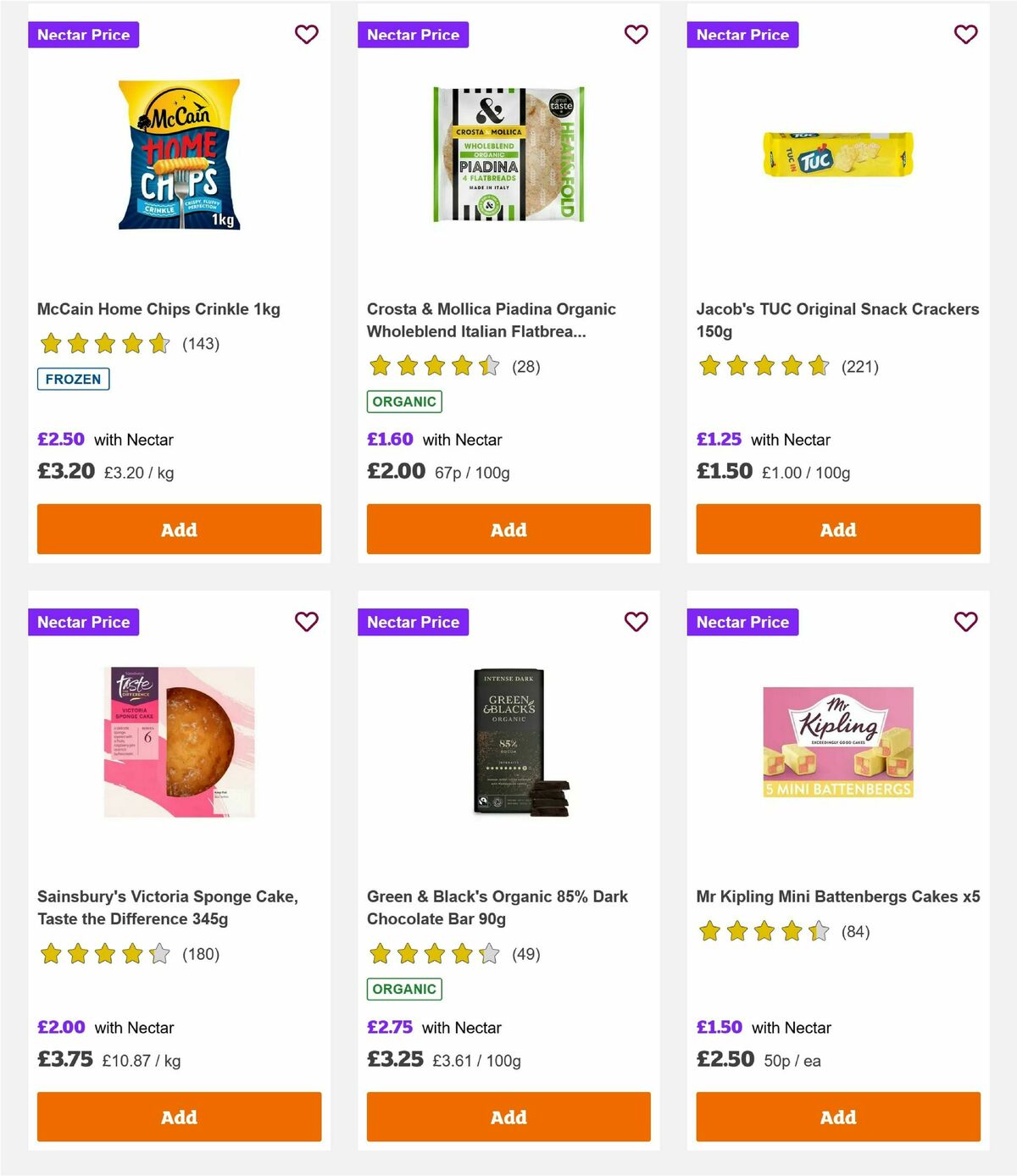
Task: Favorite Green & Black's Dark Chocolate Bar
Action: [636, 621]
